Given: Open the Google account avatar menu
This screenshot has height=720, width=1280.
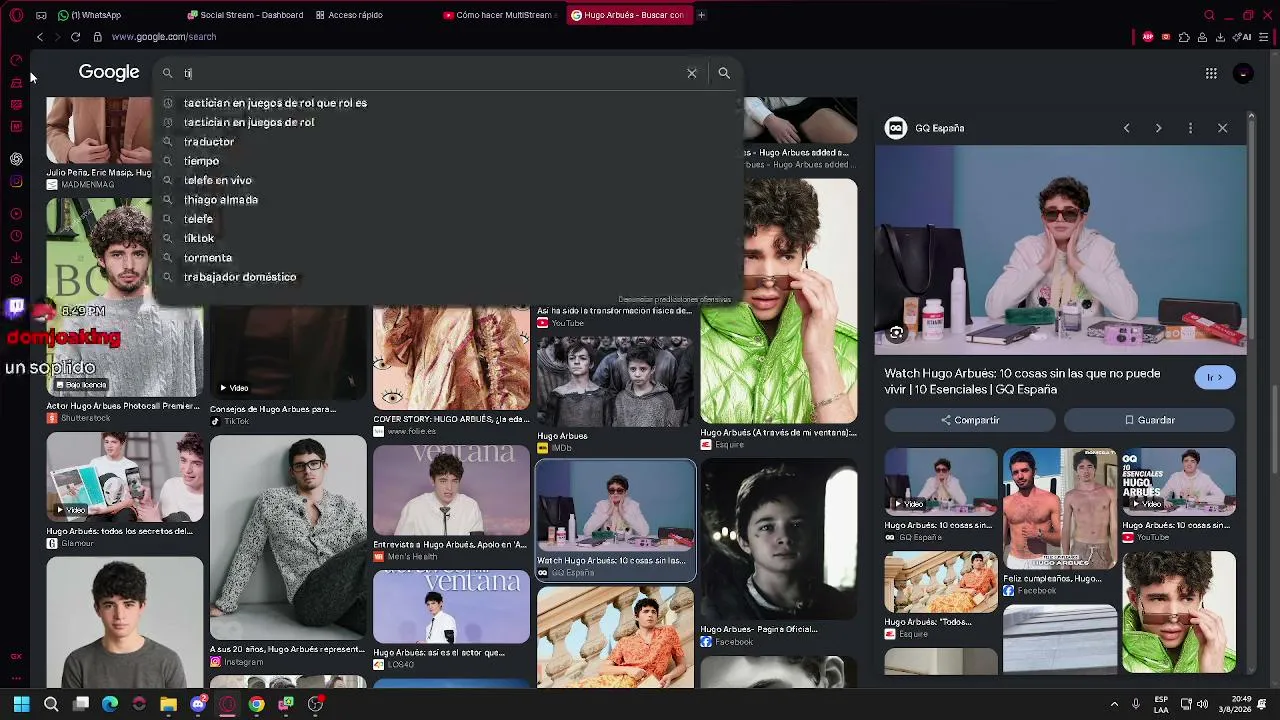Looking at the screenshot, I should (1243, 73).
